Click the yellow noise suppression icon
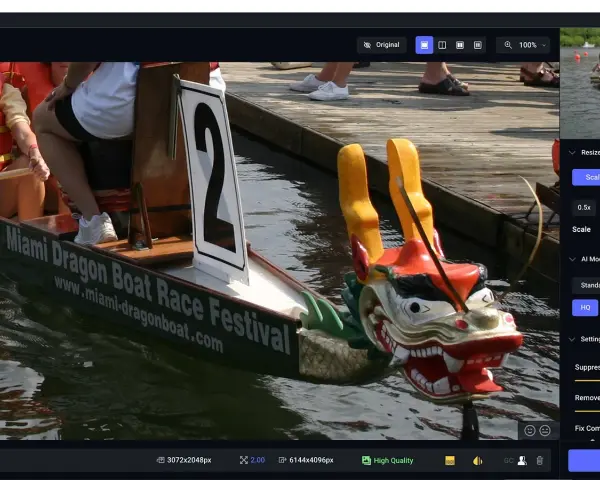The image size is (600, 480). [x=450, y=460]
